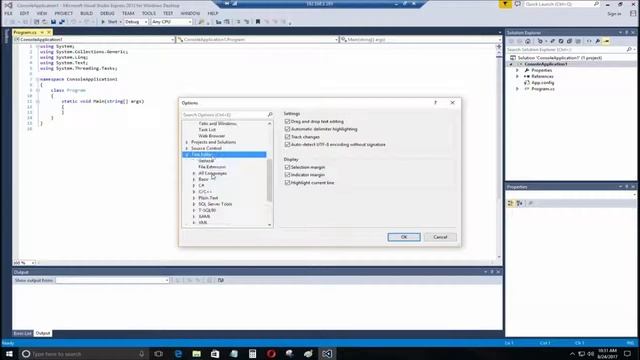Viewport: 640px width, 360px height.
Task: Open the VIEW menu
Action: pyautogui.click(x=42, y=13)
